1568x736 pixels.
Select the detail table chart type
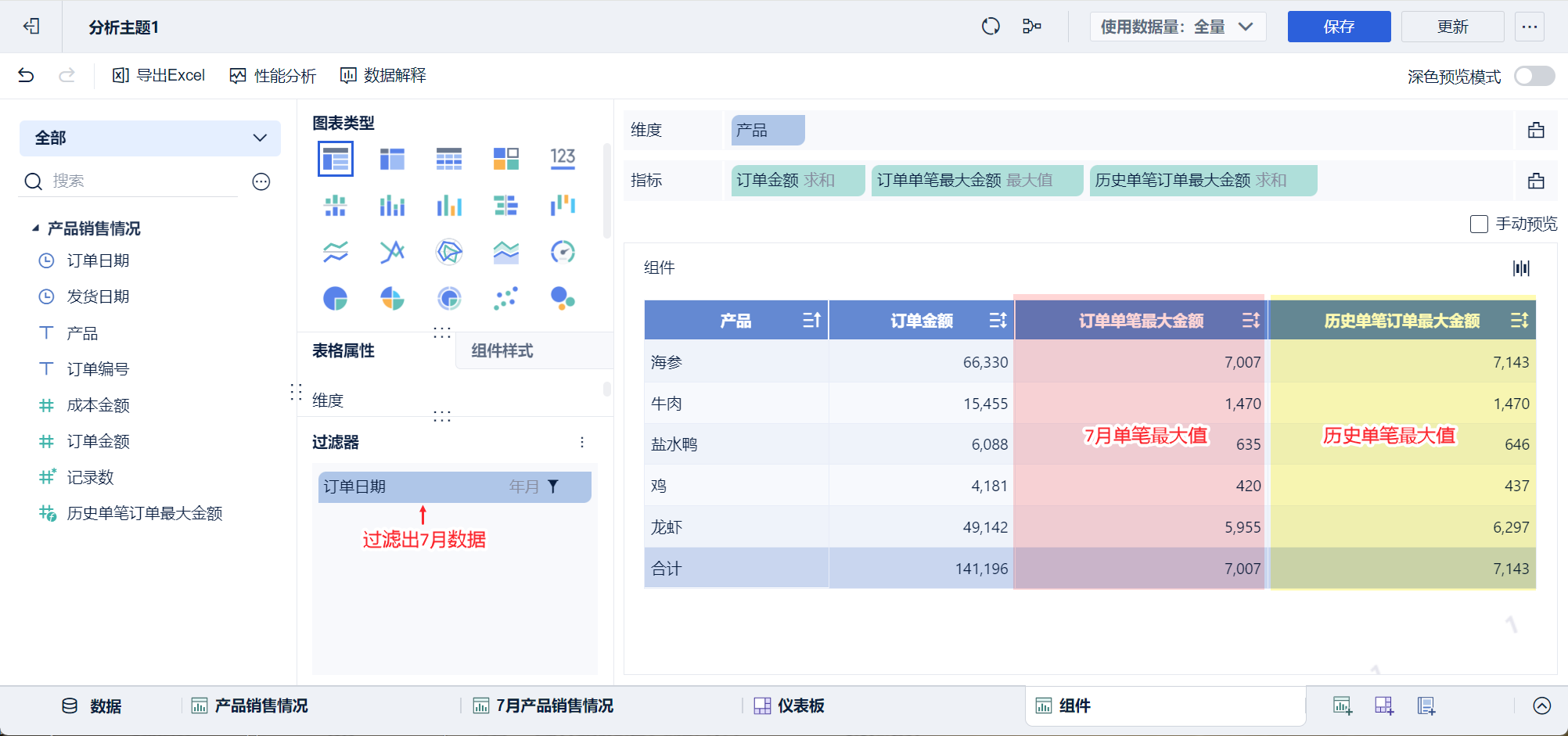coord(449,159)
